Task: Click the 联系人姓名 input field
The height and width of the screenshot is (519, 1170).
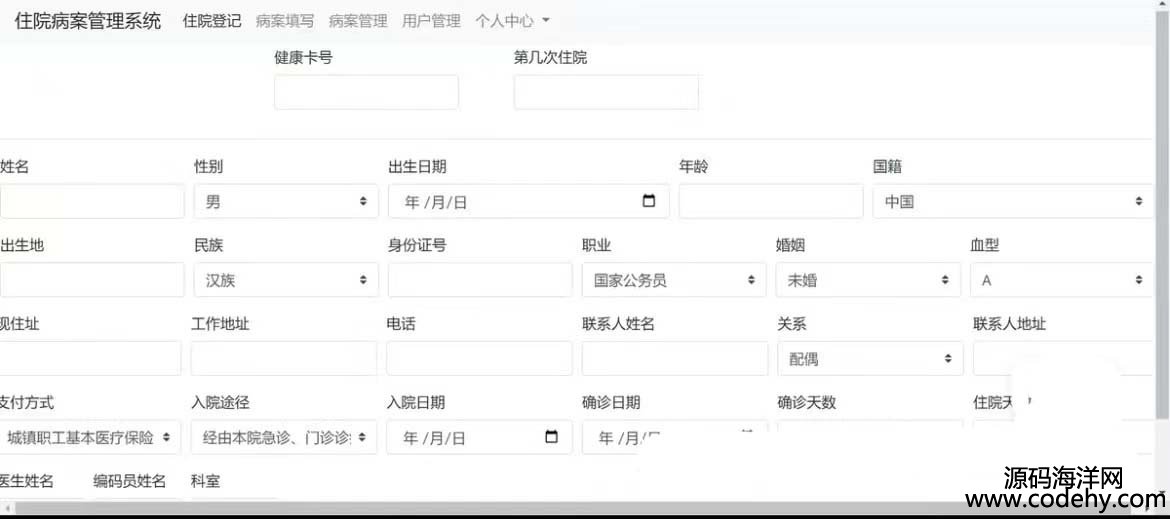Action: pos(675,359)
